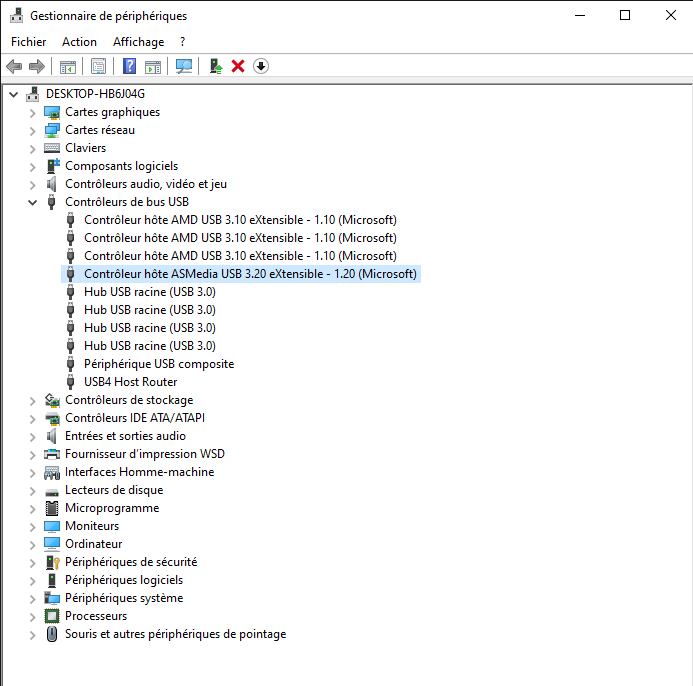Click the Processeurs category icon
This screenshot has width=693, height=686.
click(52, 616)
